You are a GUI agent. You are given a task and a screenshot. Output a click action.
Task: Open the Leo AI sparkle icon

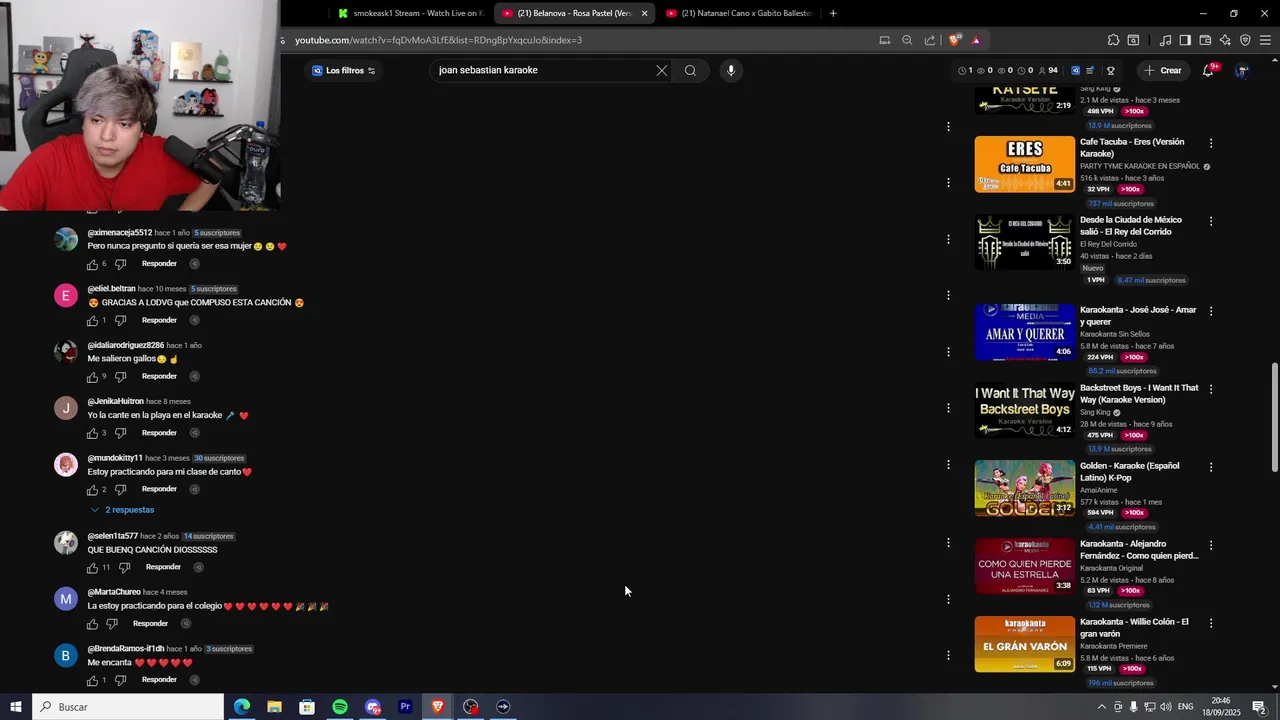(1225, 40)
